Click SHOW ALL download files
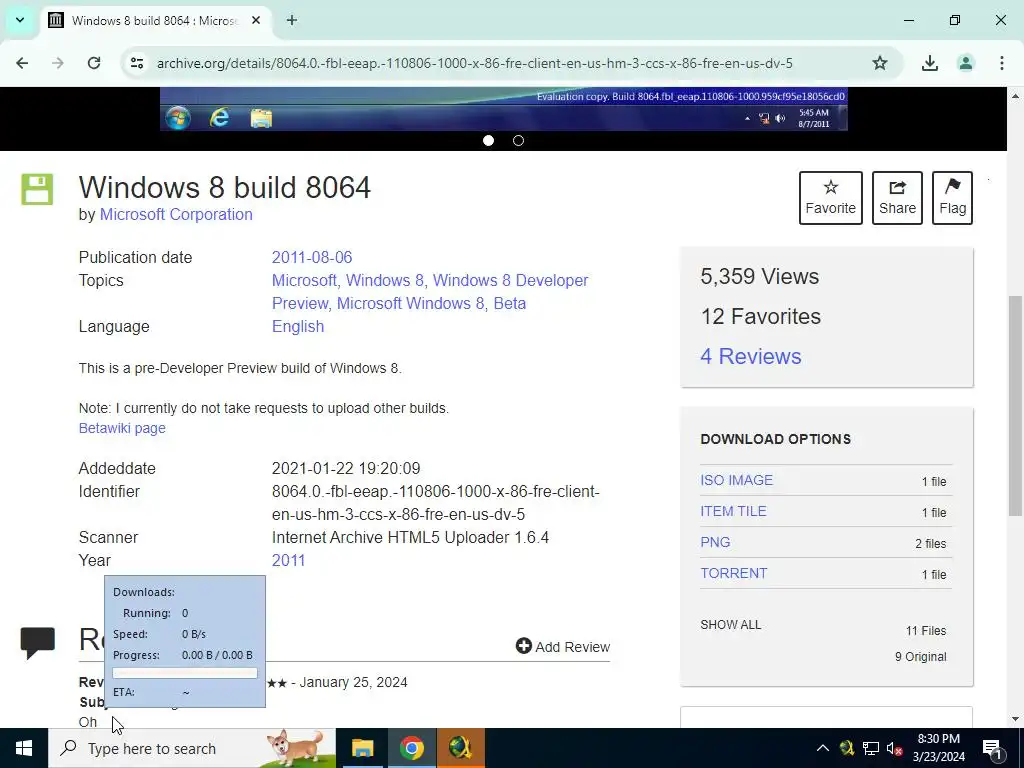Screen dimensions: 1024x768 coord(731,625)
